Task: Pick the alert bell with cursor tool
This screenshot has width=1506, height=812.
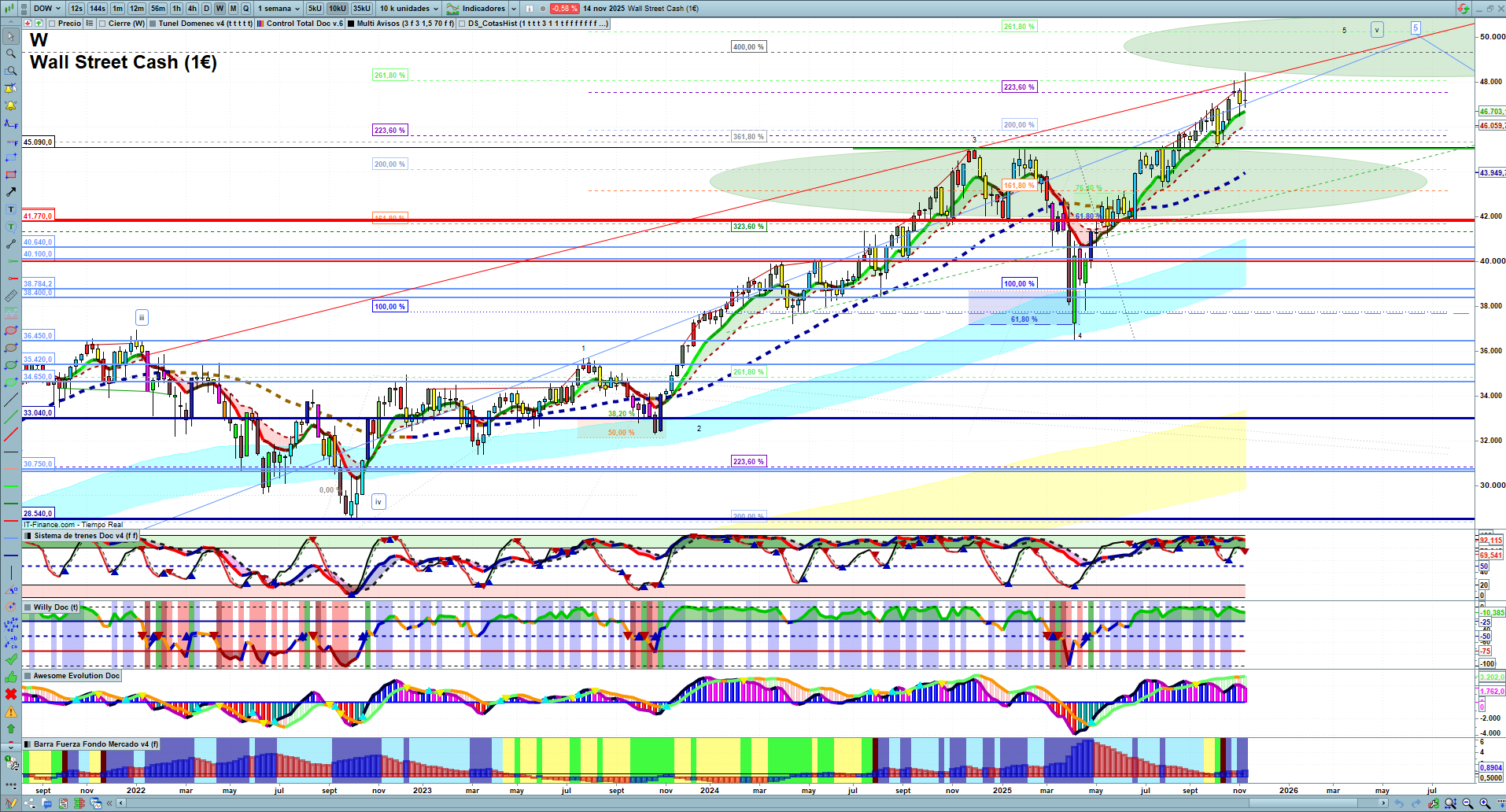Action: click(x=11, y=89)
